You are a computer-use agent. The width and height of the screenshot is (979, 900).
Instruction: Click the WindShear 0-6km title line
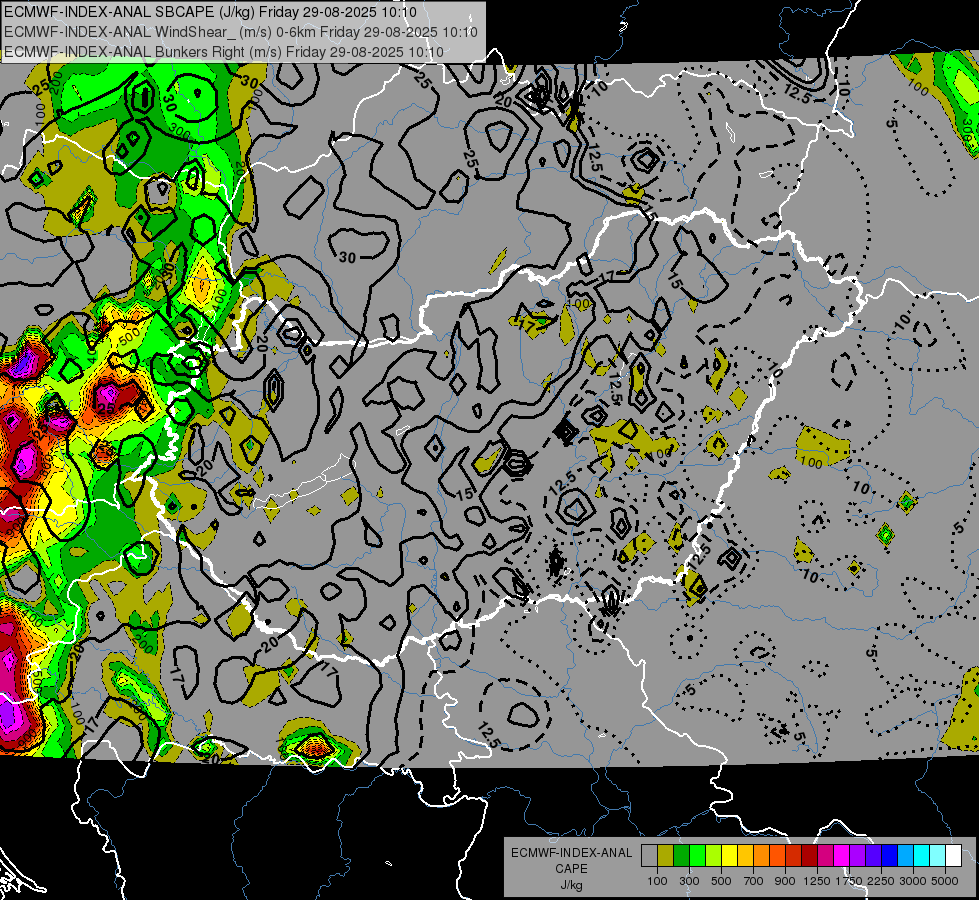[x=241, y=32]
